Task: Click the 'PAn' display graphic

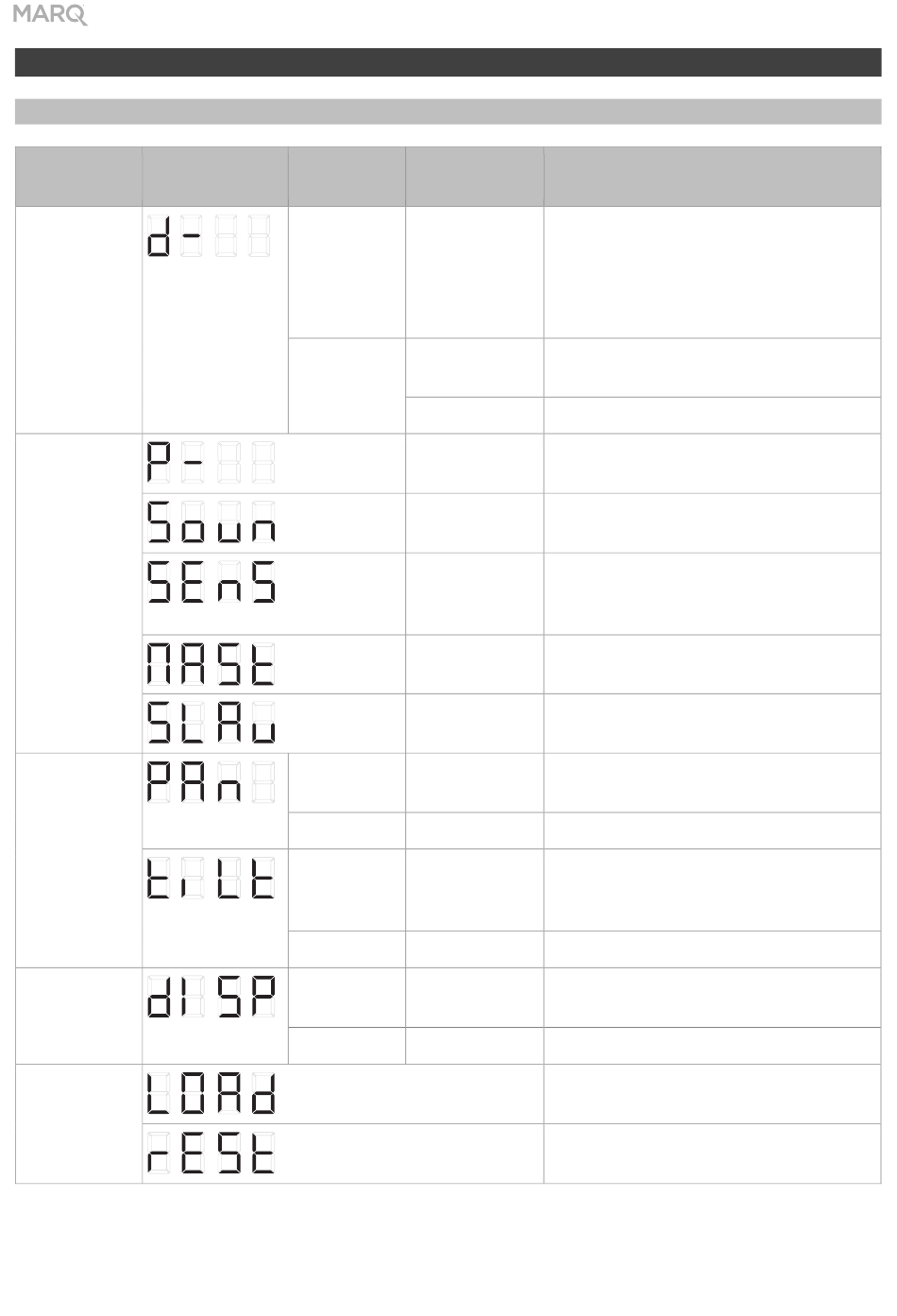Action: click(211, 782)
